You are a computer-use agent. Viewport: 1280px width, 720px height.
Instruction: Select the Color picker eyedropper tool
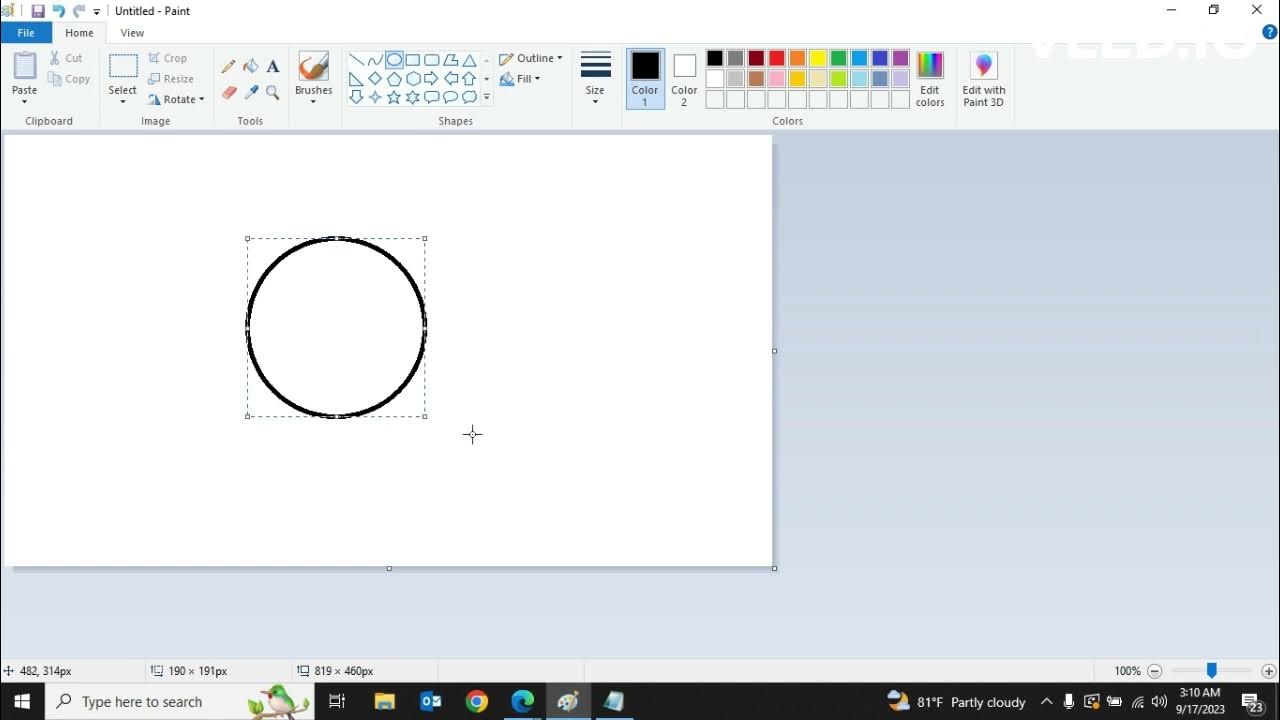(x=251, y=93)
